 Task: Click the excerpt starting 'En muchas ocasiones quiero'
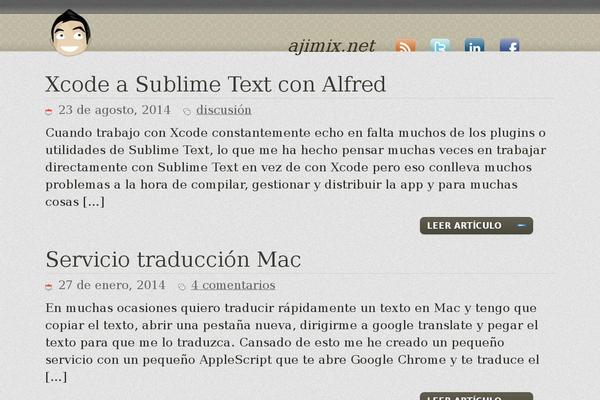(292, 342)
